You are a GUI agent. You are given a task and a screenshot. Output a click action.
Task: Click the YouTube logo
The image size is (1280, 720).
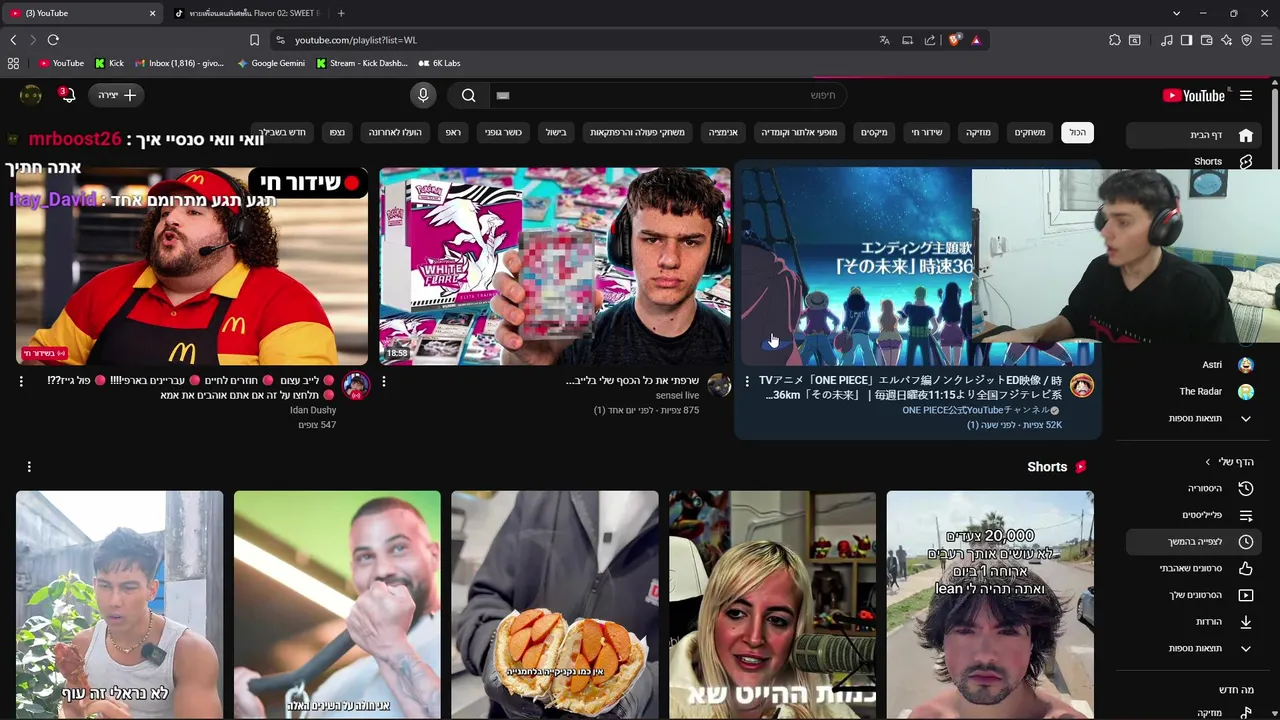pyautogui.click(x=1193, y=95)
